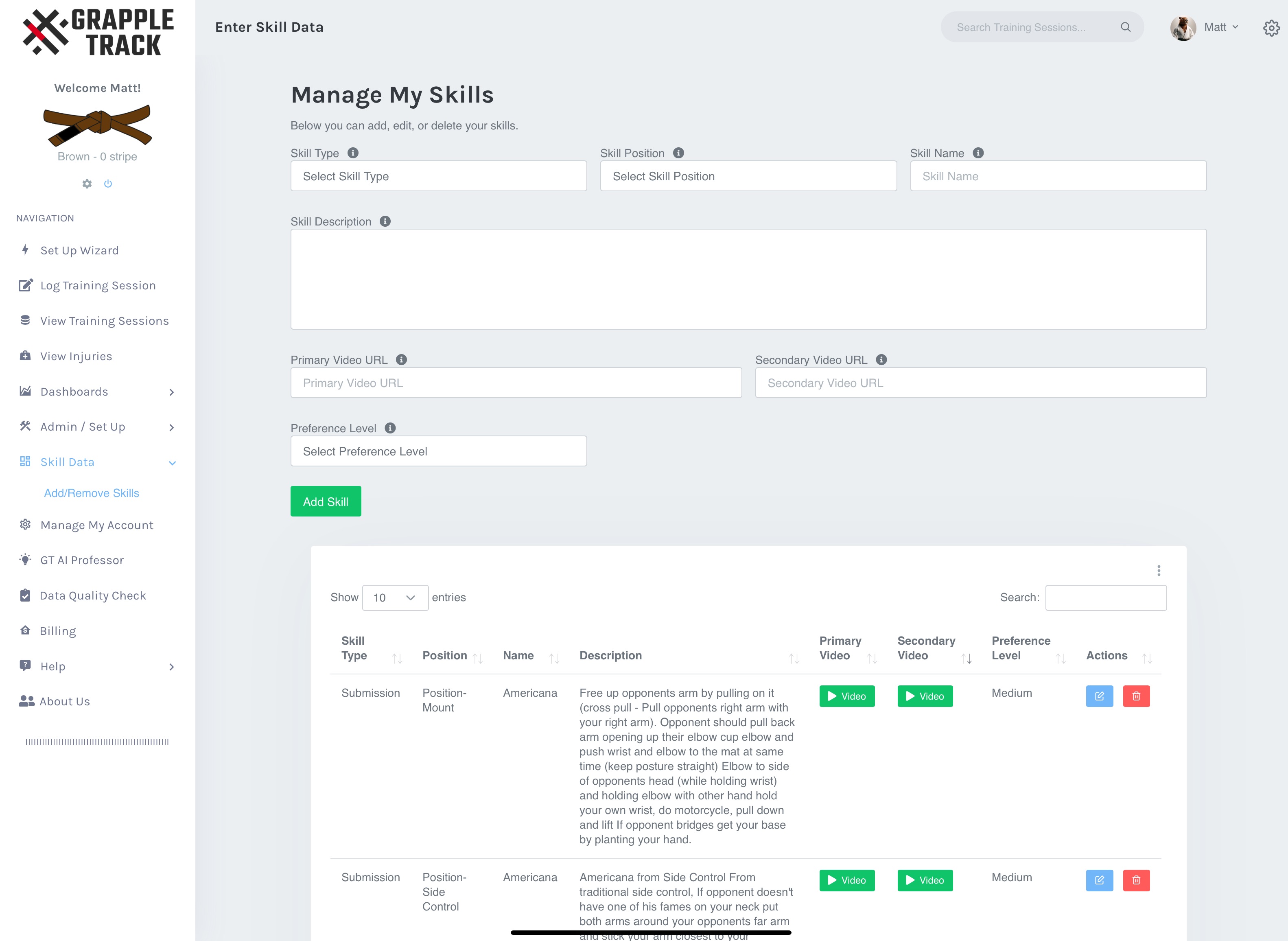
Task: Click the search magnifier icon
Action: 1125,27
